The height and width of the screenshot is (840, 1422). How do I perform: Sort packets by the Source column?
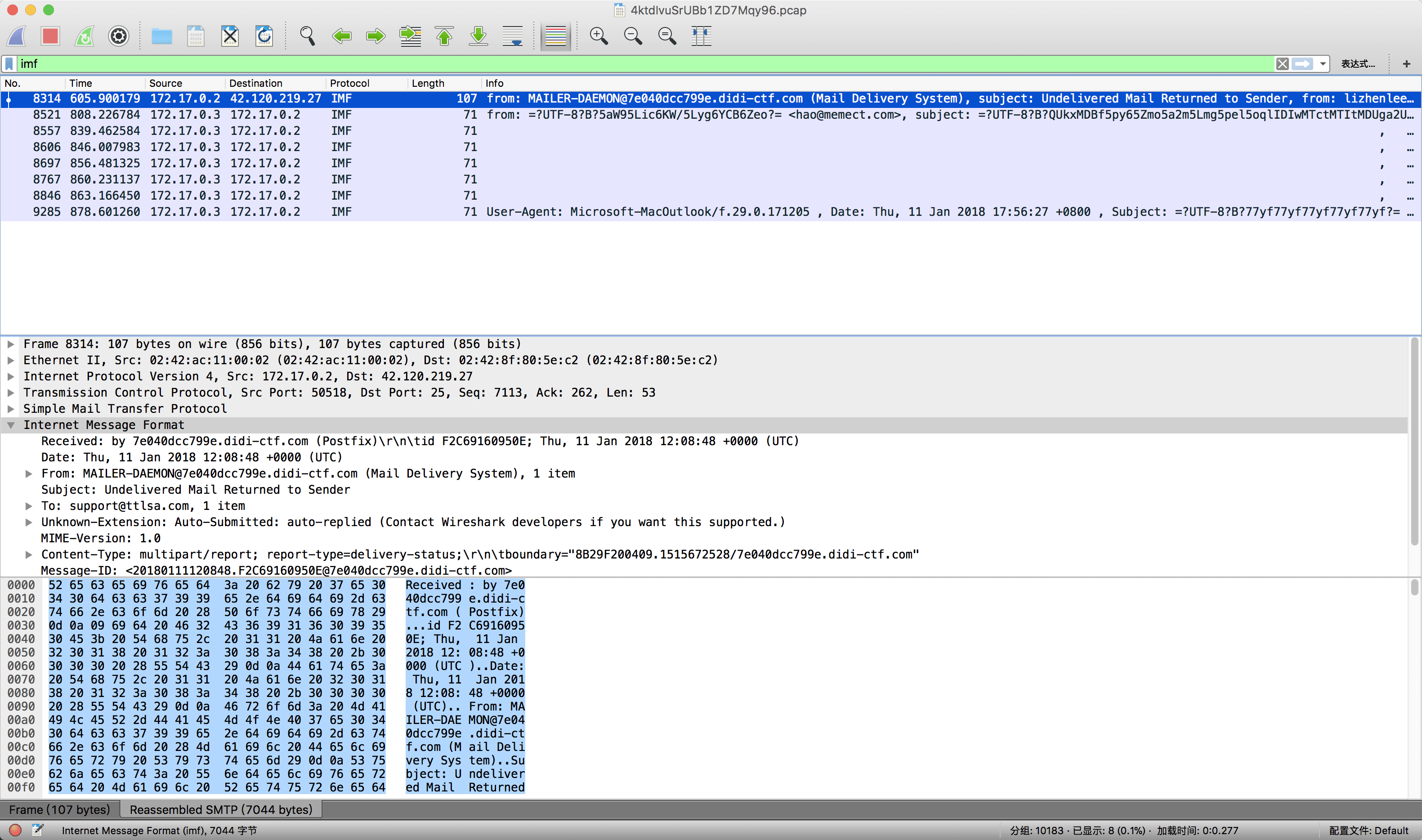coord(184,83)
